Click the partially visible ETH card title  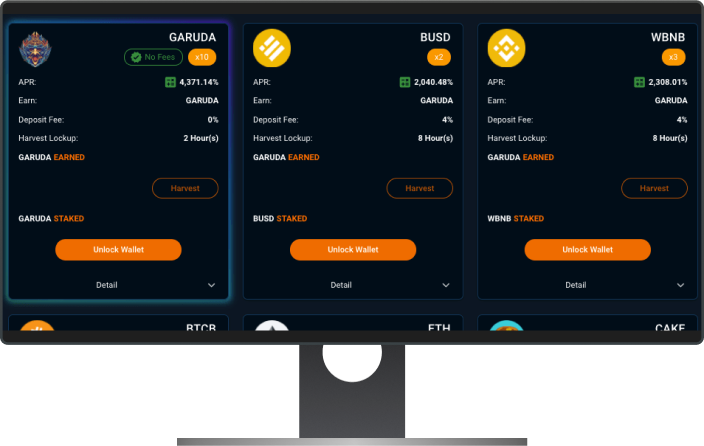tap(439, 327)
